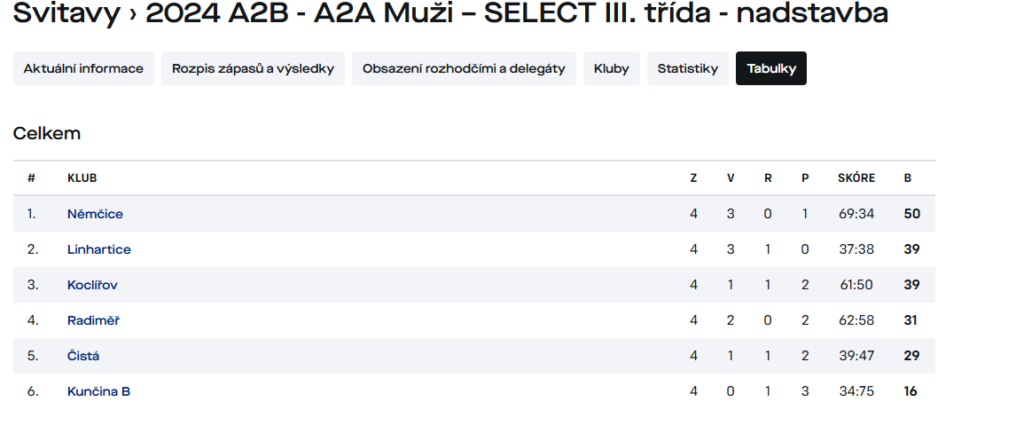Open the Linhartice club page
1024x433 pixels.
point(99,249)
